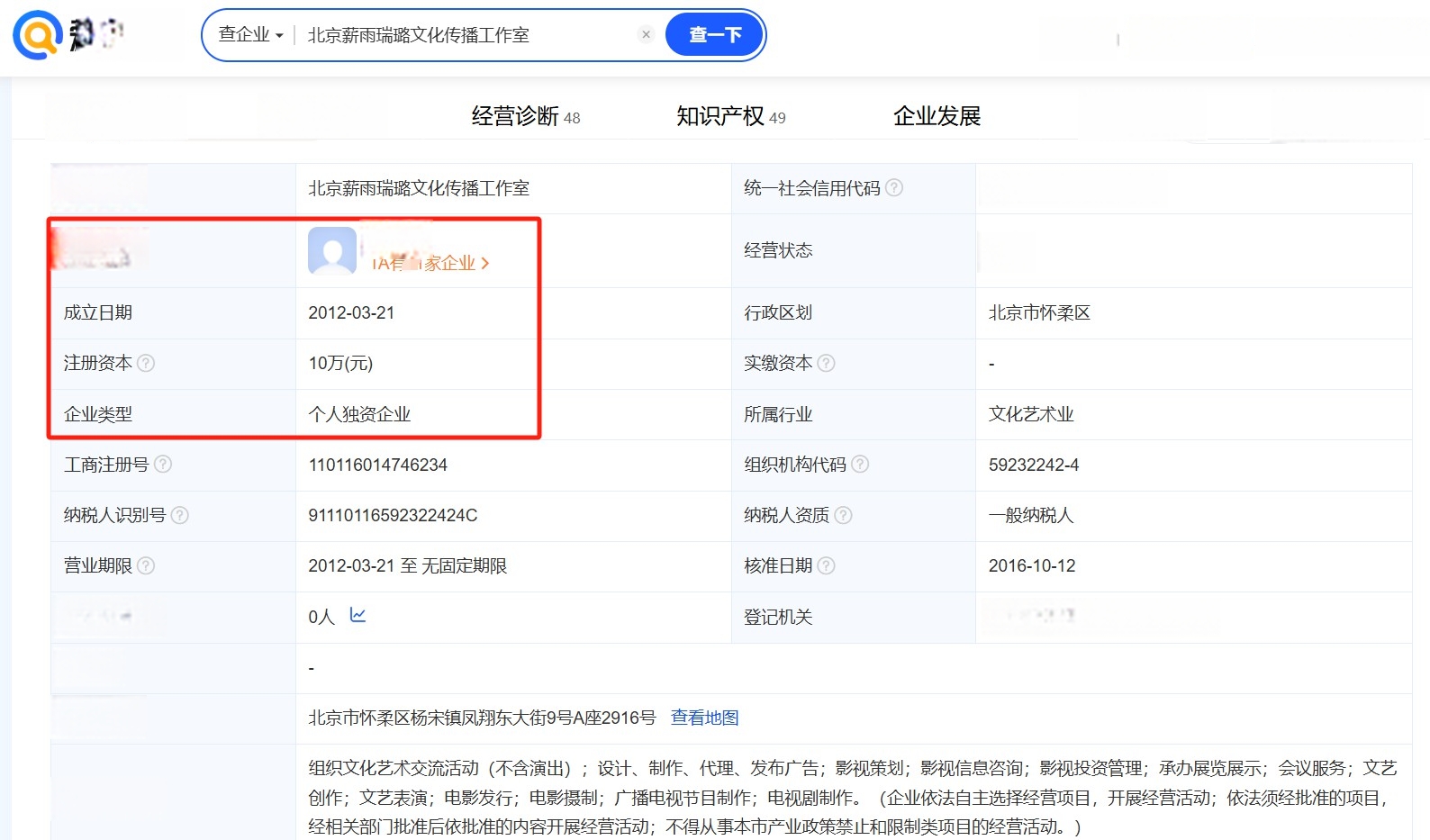This screenshot has height=840, width=1430.
Task: Select taxpayer ID 91110116592322424C
Action: pyautogui.click(x=393, y=515)
